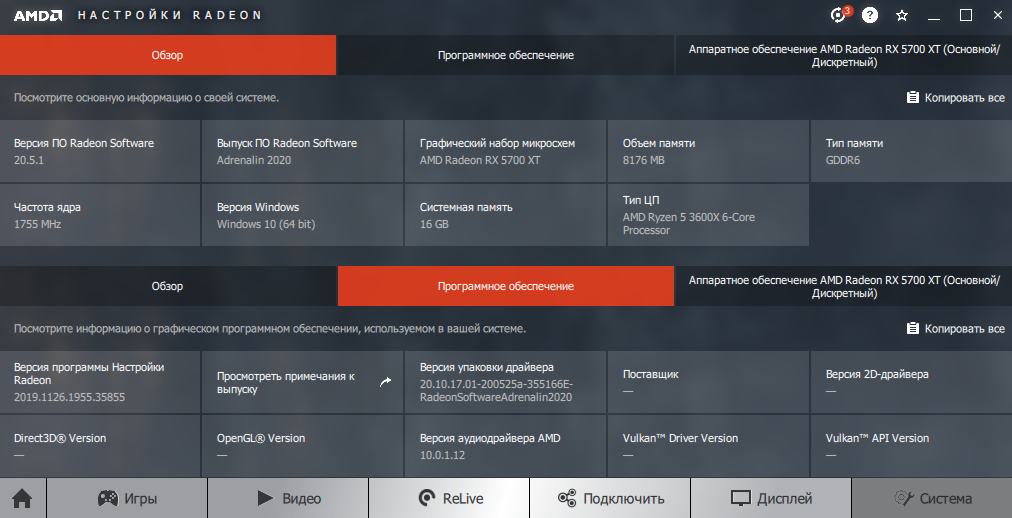1012x518 pixels.
Task: Click the Версия Windows tile
Action: tap(302, 215)
